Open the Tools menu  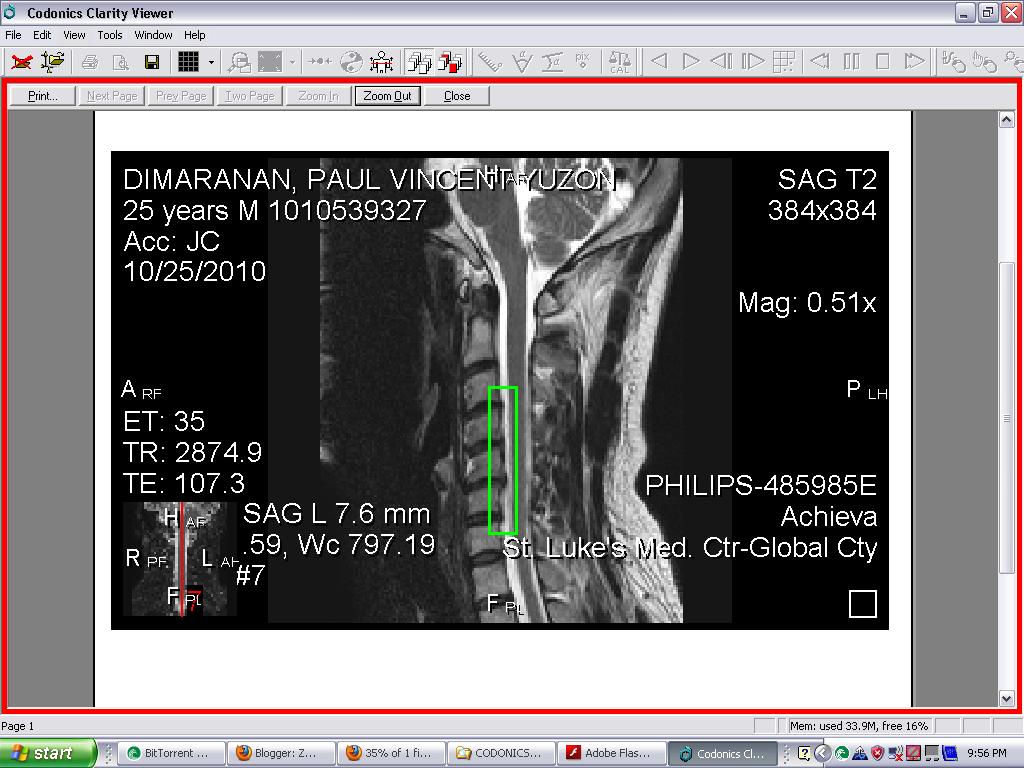click(x=109, y=34)
